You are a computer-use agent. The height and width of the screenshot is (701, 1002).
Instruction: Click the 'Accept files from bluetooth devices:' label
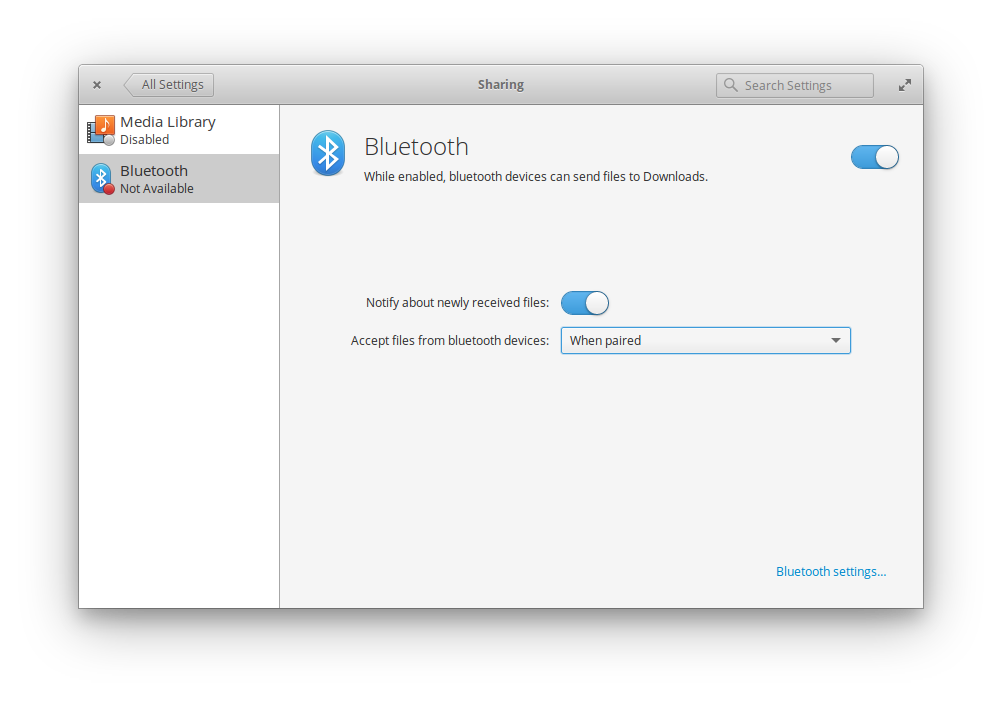pyautogui.click(x=450, y=341)
